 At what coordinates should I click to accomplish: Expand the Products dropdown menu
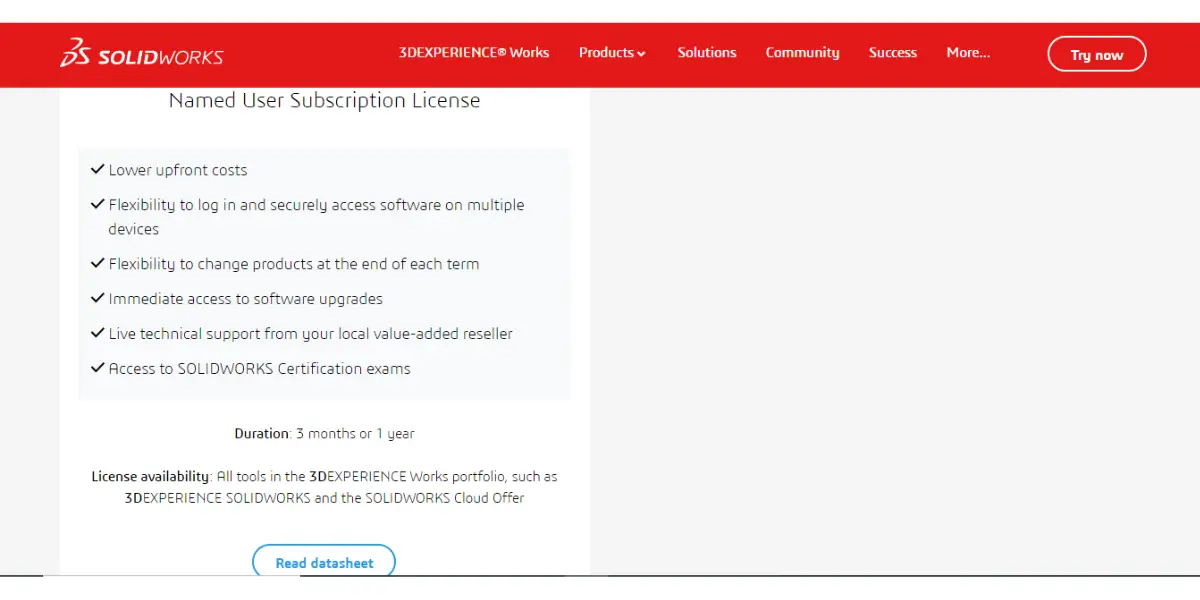[612, 53]
